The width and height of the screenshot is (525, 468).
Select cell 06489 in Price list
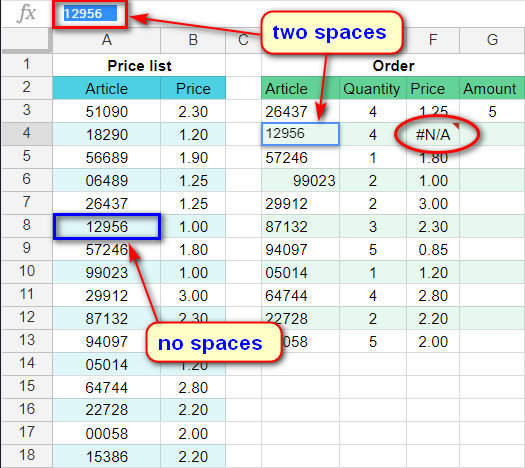[x=106, y=181]
